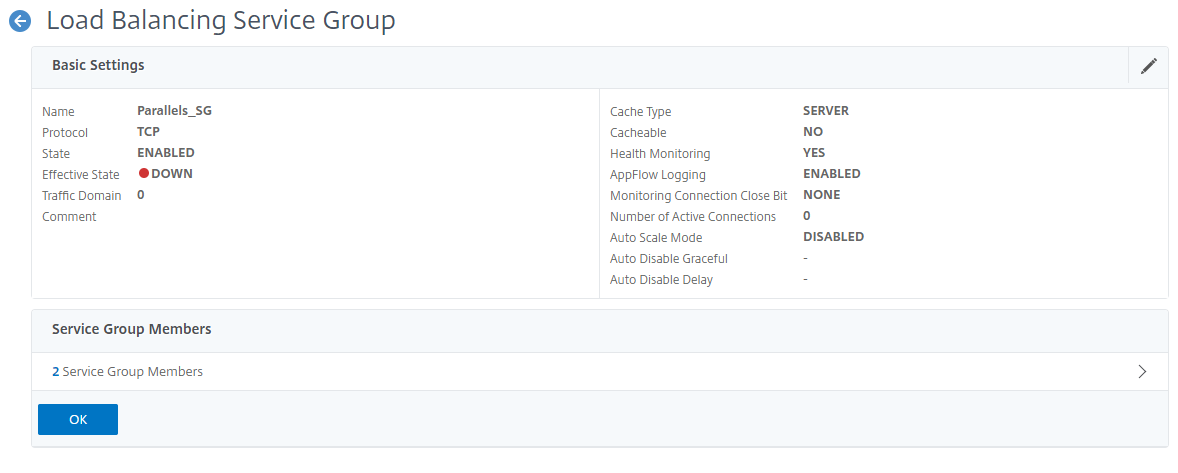Click the TCP protocol value

(149, 132)
